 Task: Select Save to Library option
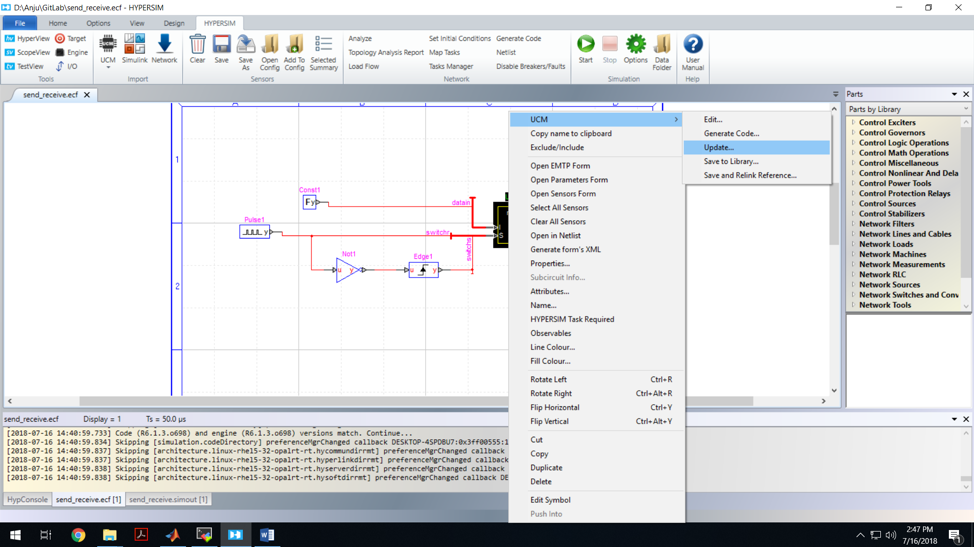[x=757, y=161]
